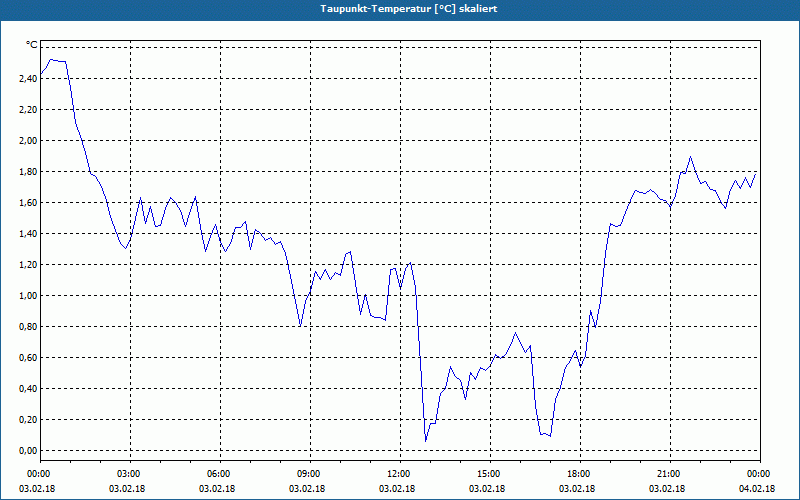Click the 03:00 time axis label

[x=130, y=474]
